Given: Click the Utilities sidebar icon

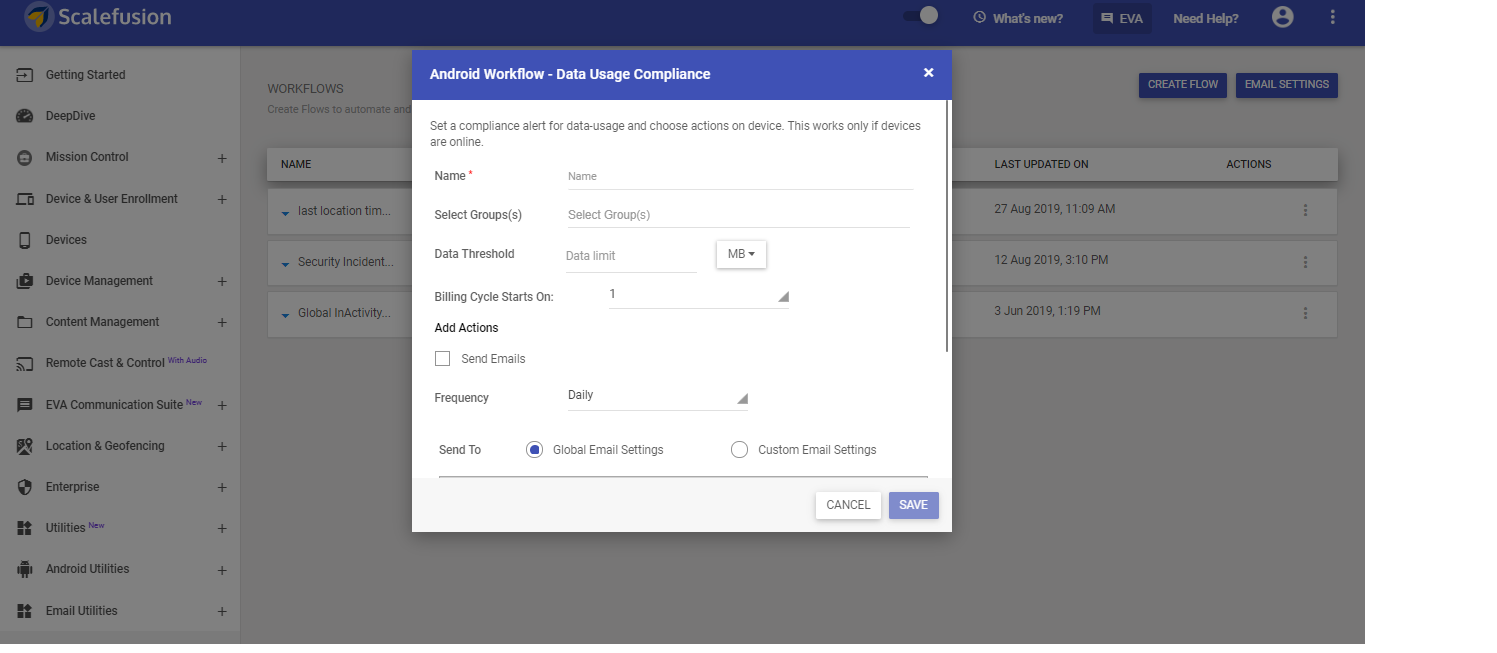Looking at the screenshot, I should tap(25, 528).
